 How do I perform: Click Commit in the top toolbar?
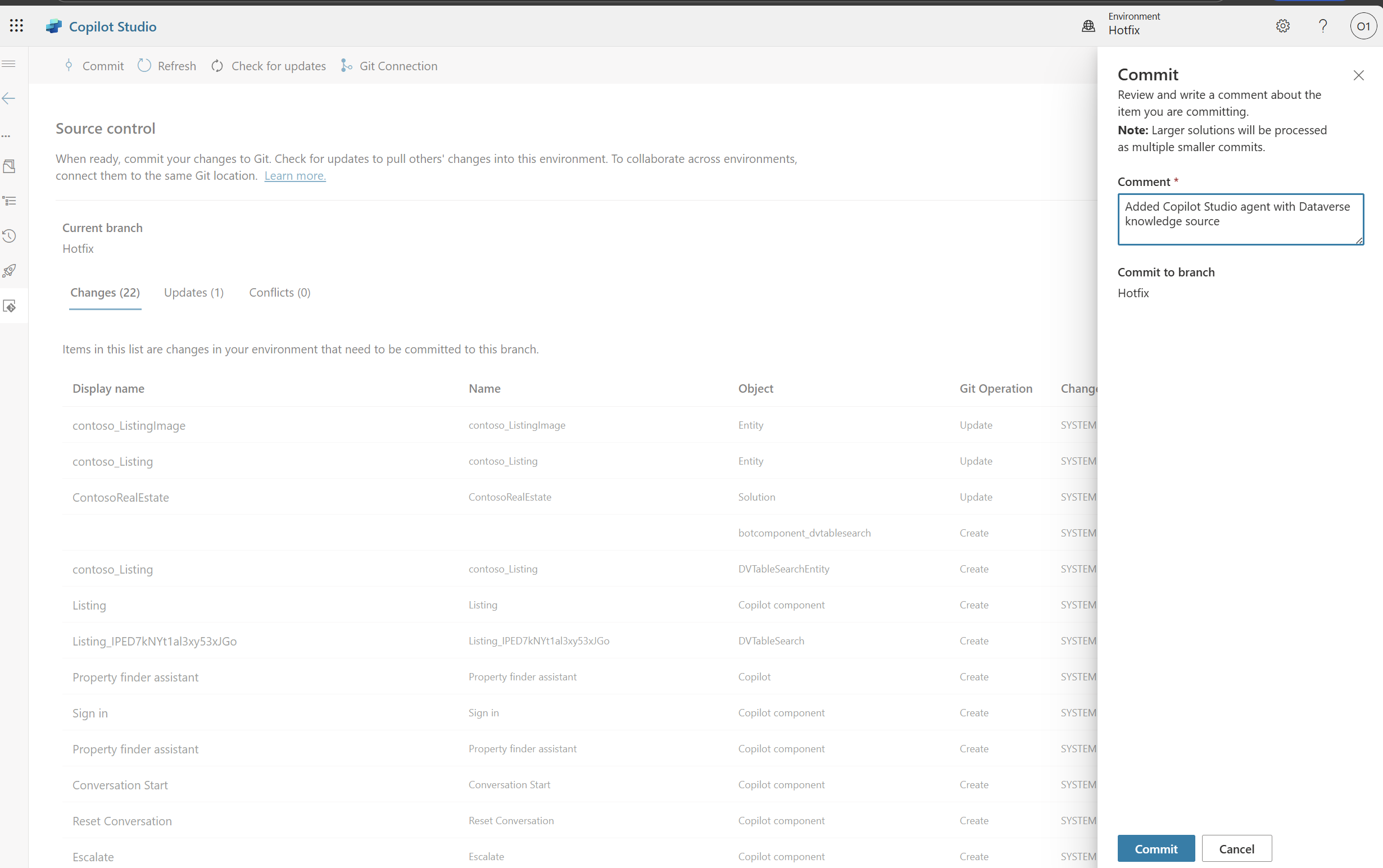pos(94,66)
